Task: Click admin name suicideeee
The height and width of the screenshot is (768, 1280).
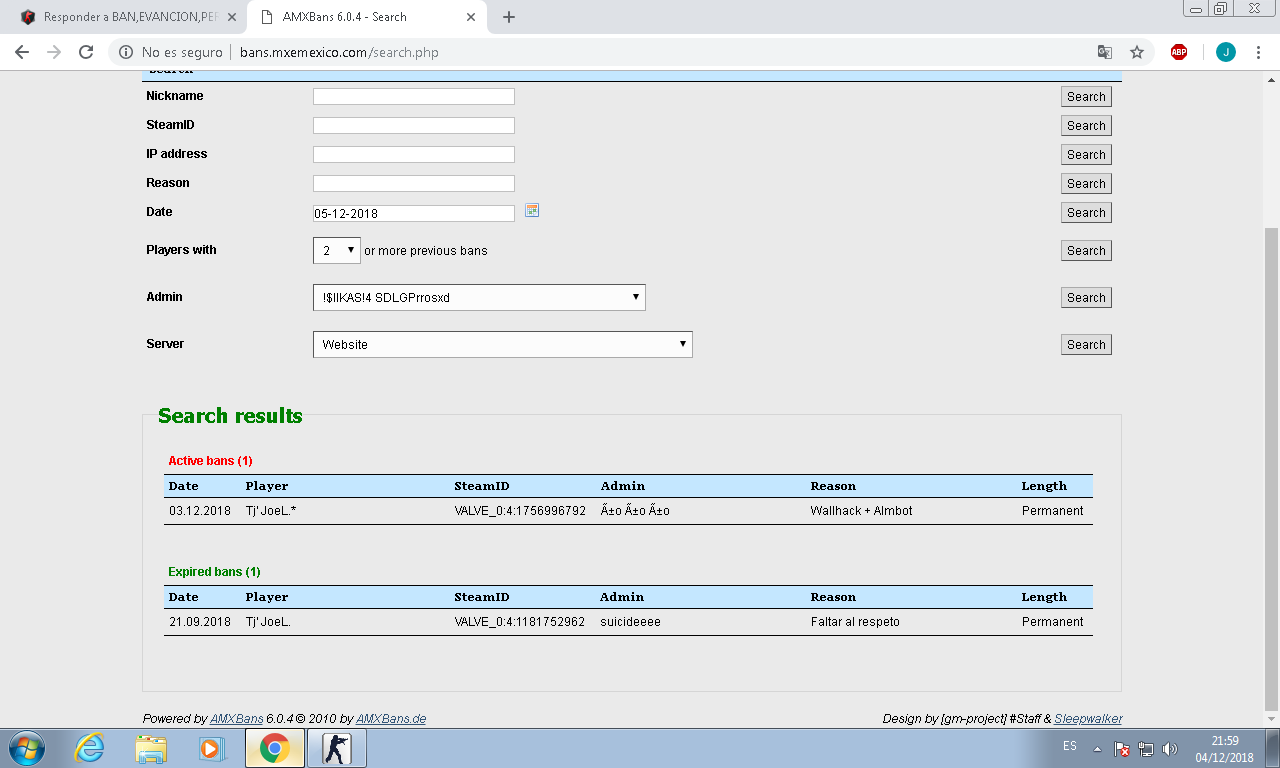Action: [630, 622]
